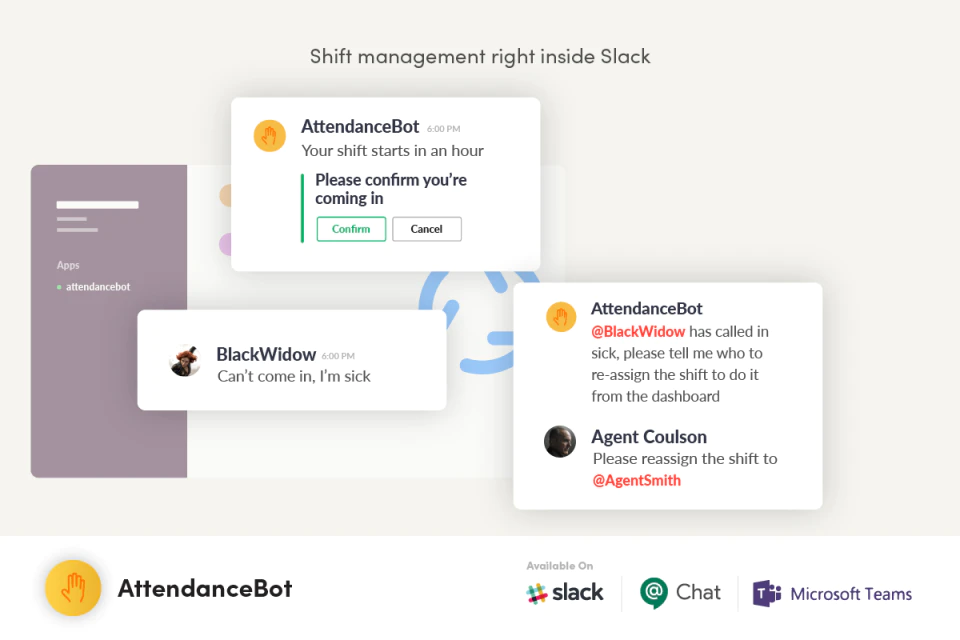
Task: Click the white workspace title bar in sidebar
Action: [97, 205]
